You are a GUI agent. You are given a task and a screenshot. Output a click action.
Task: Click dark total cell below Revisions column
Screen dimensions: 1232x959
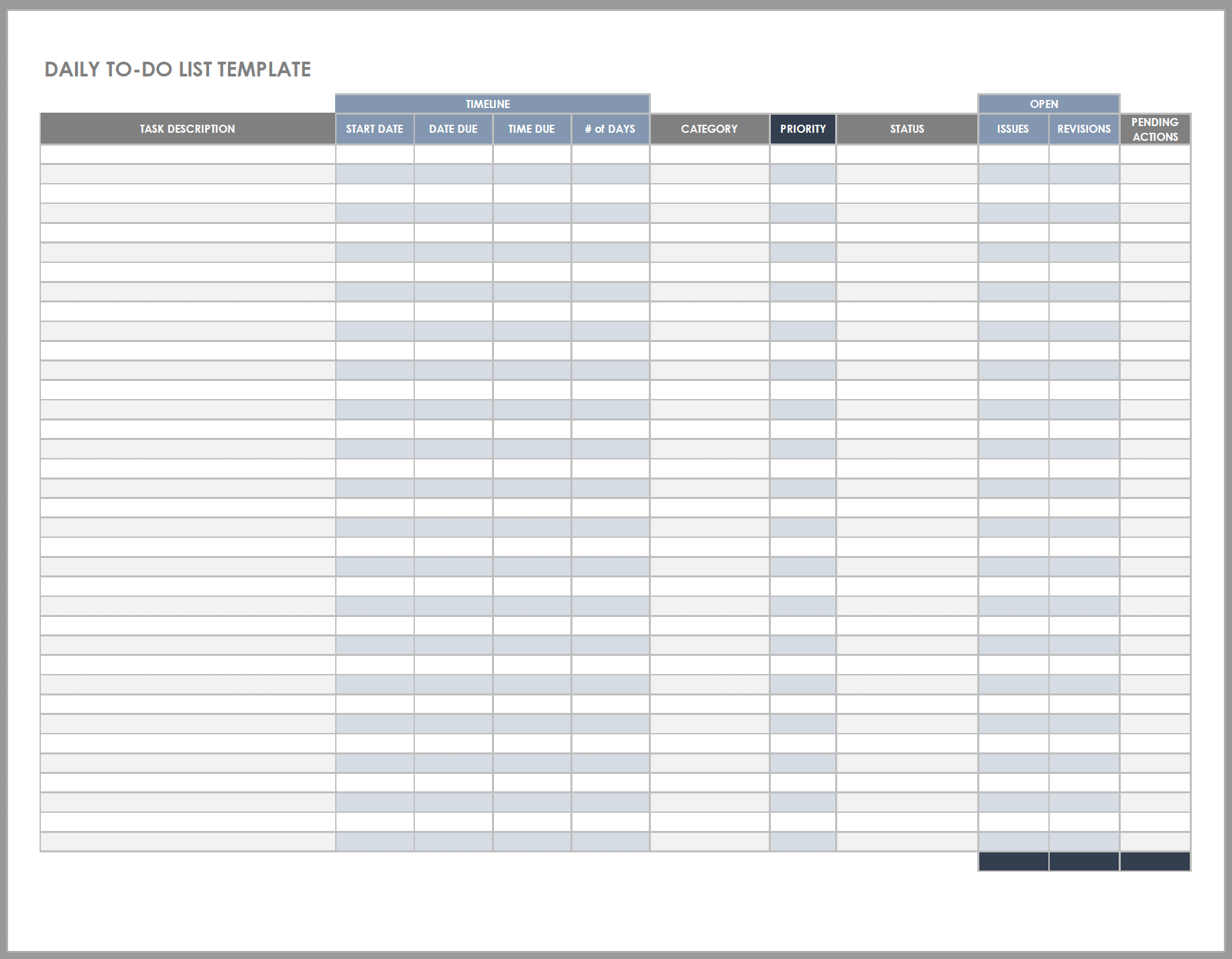click(x=1084, y=861)
